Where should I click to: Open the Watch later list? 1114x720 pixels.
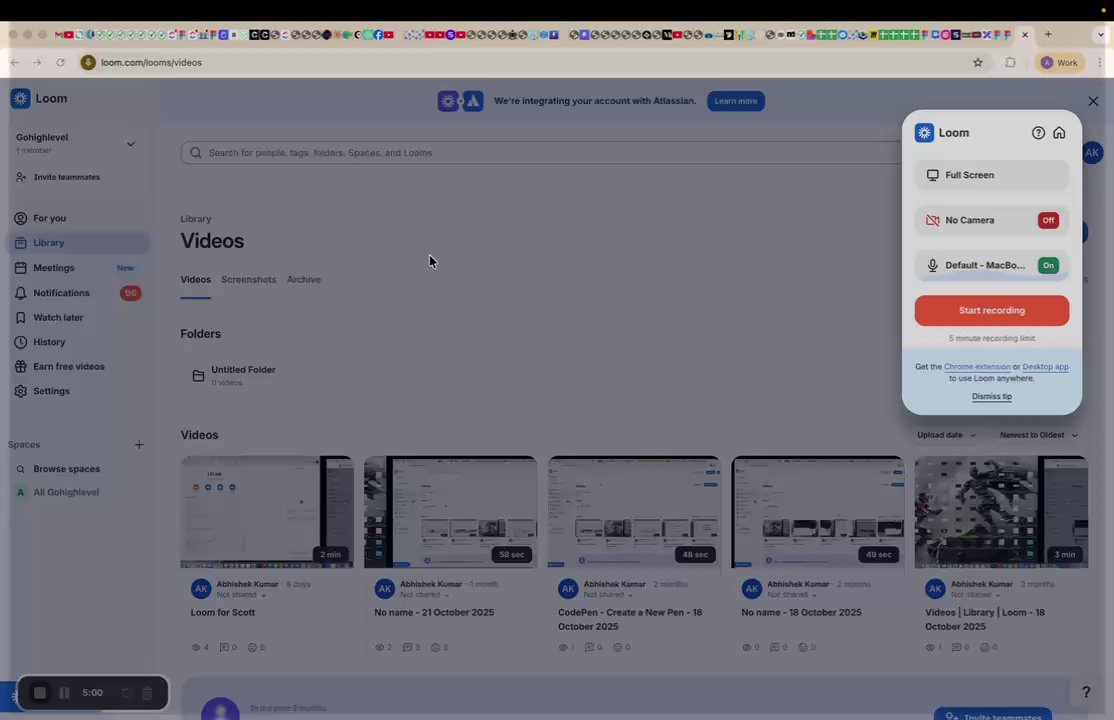point(58,318)
